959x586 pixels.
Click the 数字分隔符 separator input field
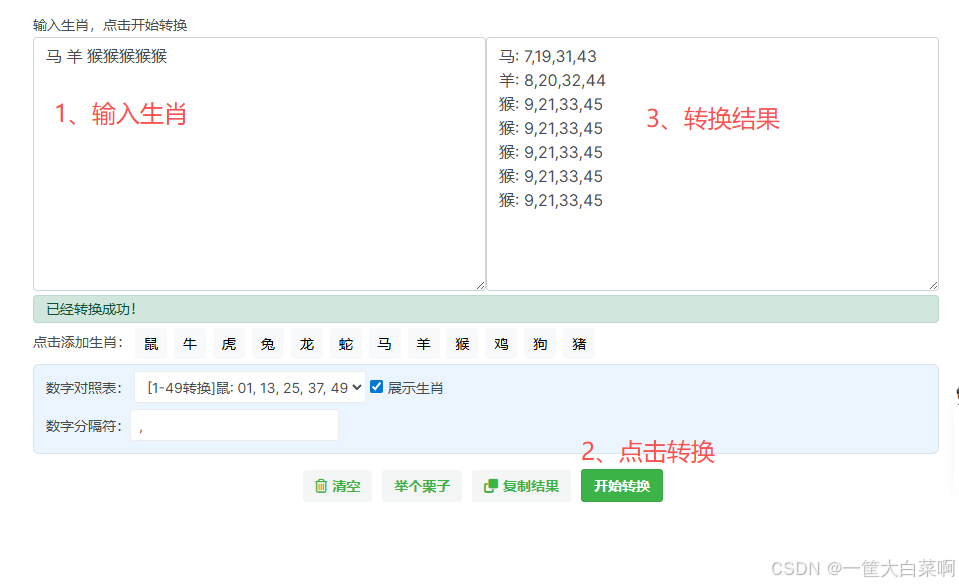pos(235,425)
